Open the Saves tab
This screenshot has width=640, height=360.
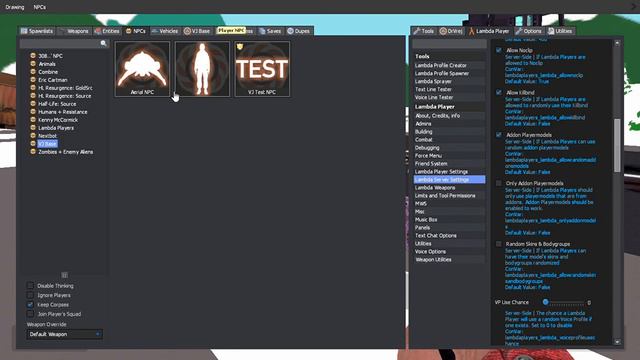point(270,31)
